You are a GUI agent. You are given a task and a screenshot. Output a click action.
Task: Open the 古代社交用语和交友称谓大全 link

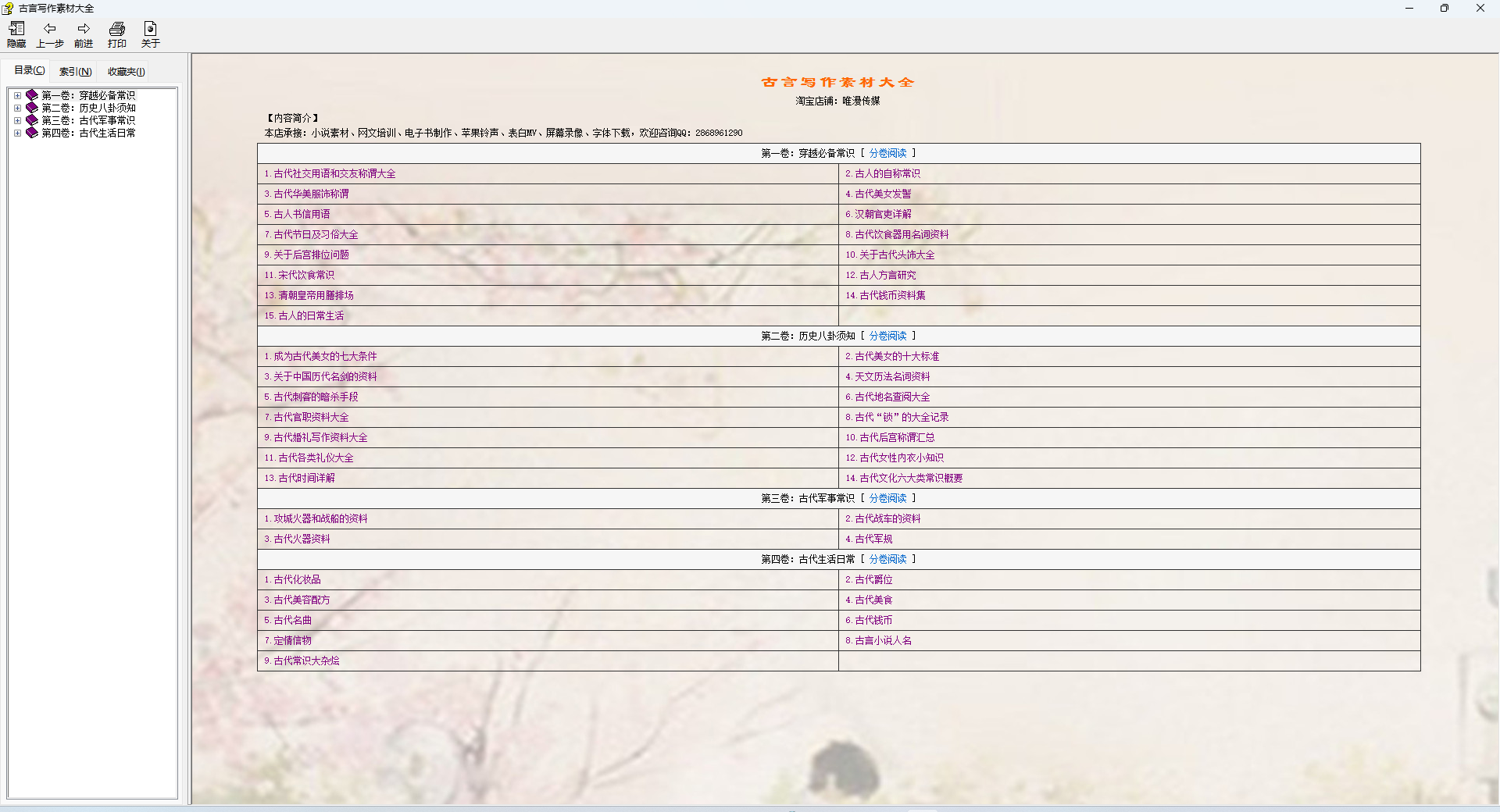tap(334, 173)
